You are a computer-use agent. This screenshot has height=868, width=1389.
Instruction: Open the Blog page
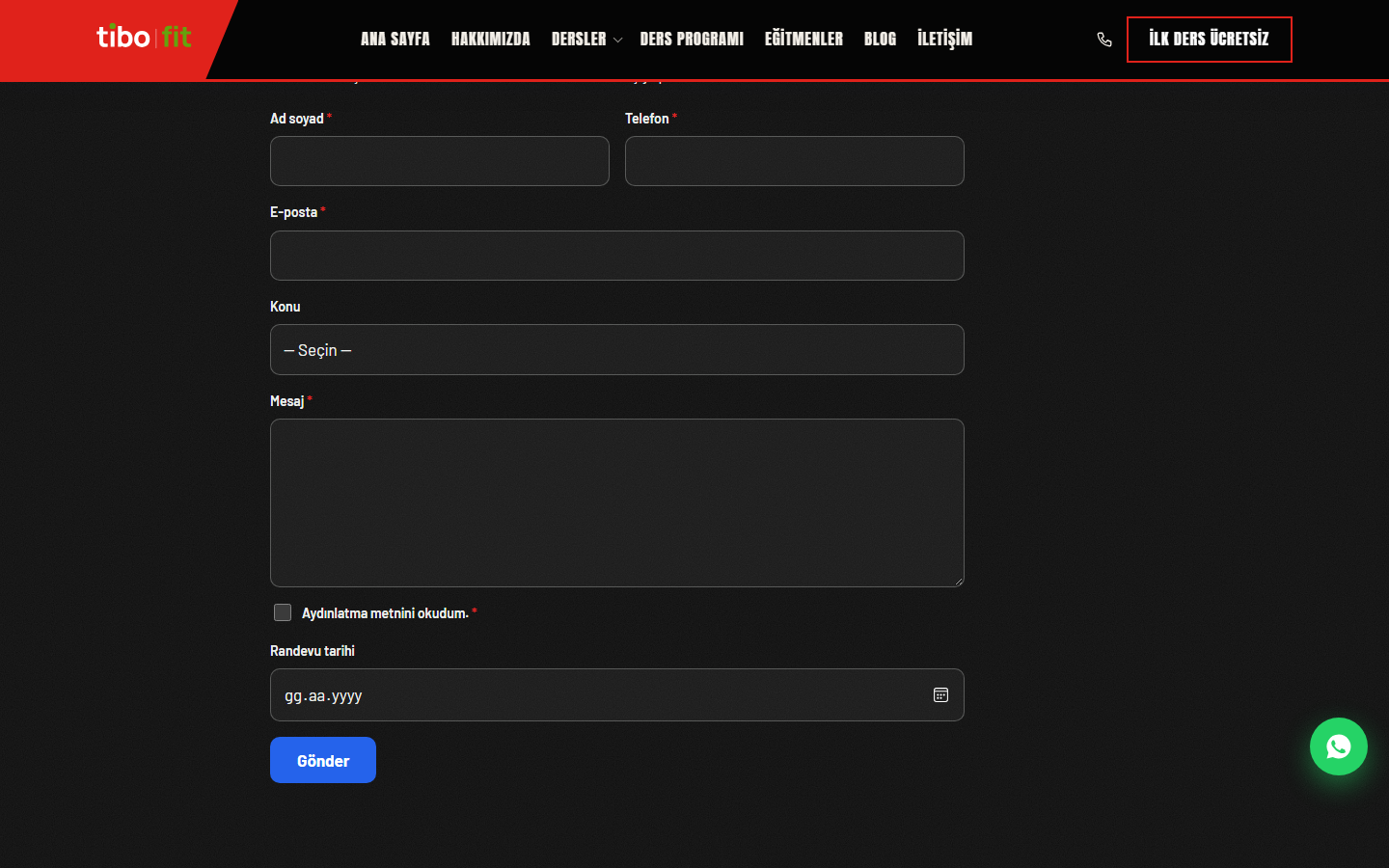coord(880,39)
